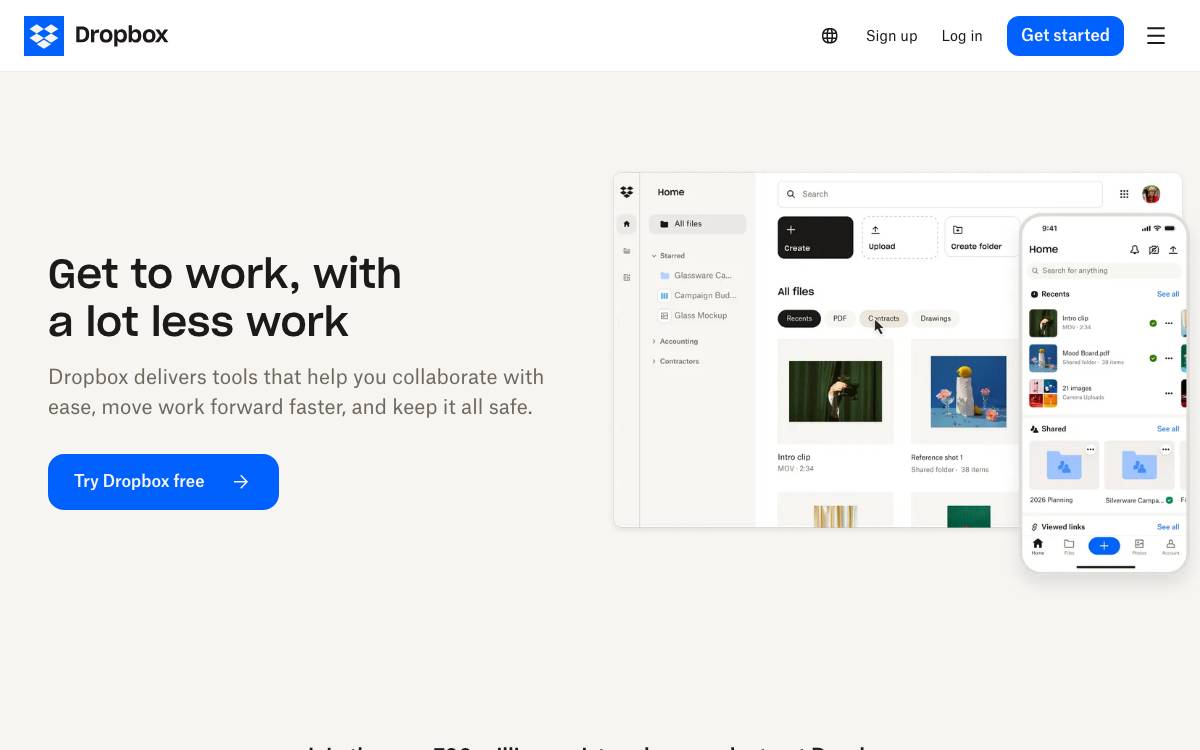Screen dimensions: 1200x750
Task: Click See all next to Shared
Action: pyautogui.click(x=1168, y=429)
